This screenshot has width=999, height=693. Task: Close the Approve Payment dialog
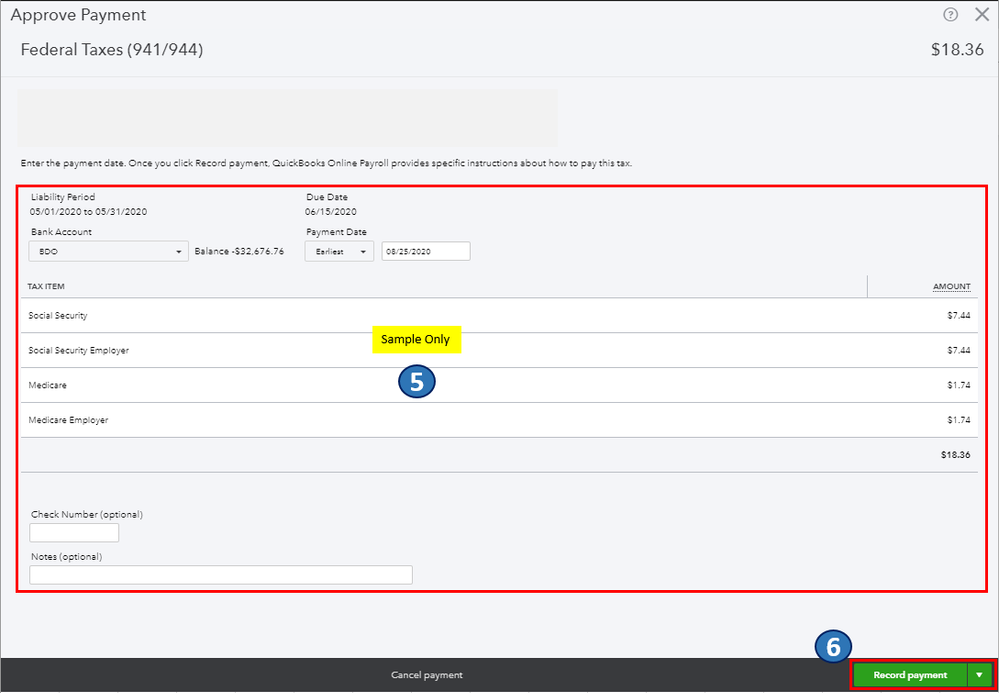pyautogui.click(x=982, y=15)
